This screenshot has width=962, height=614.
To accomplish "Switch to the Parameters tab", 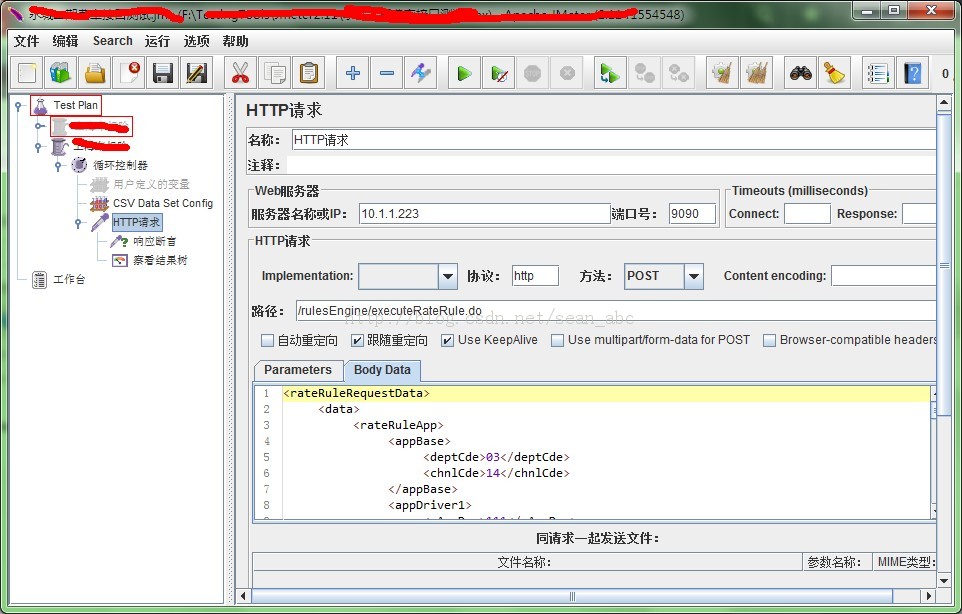I will tap(297, 370).
